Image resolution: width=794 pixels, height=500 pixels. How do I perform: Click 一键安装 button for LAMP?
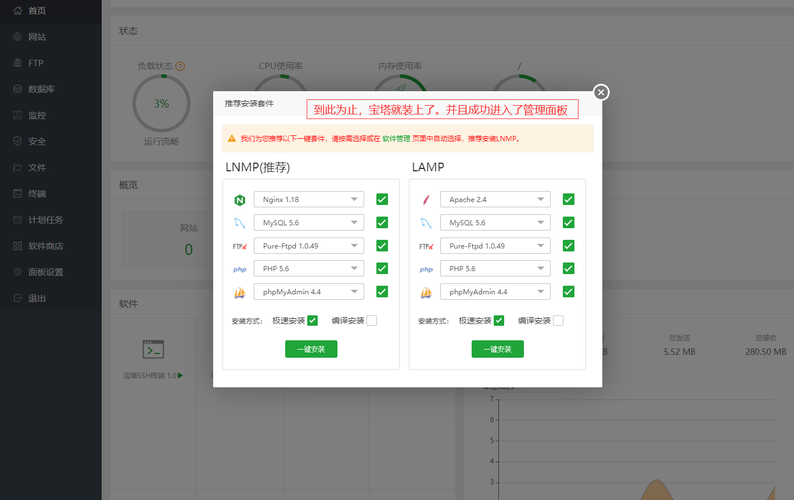point(497,349)
